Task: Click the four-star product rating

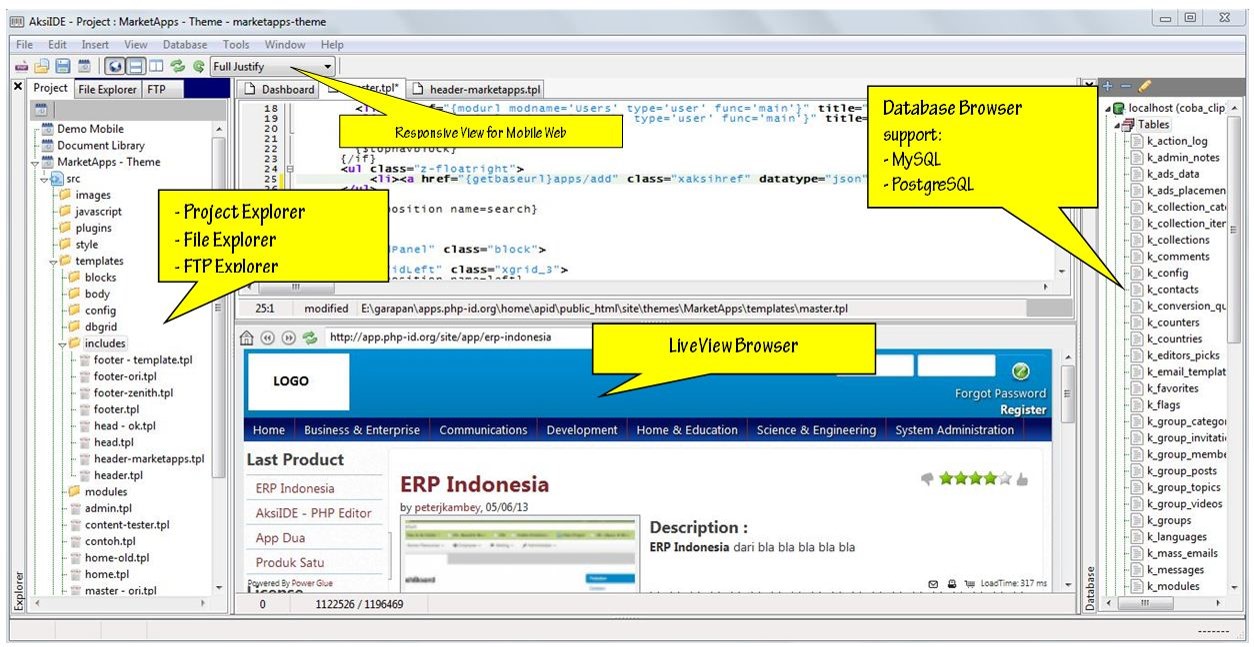Action: click(x=975, y=479)
